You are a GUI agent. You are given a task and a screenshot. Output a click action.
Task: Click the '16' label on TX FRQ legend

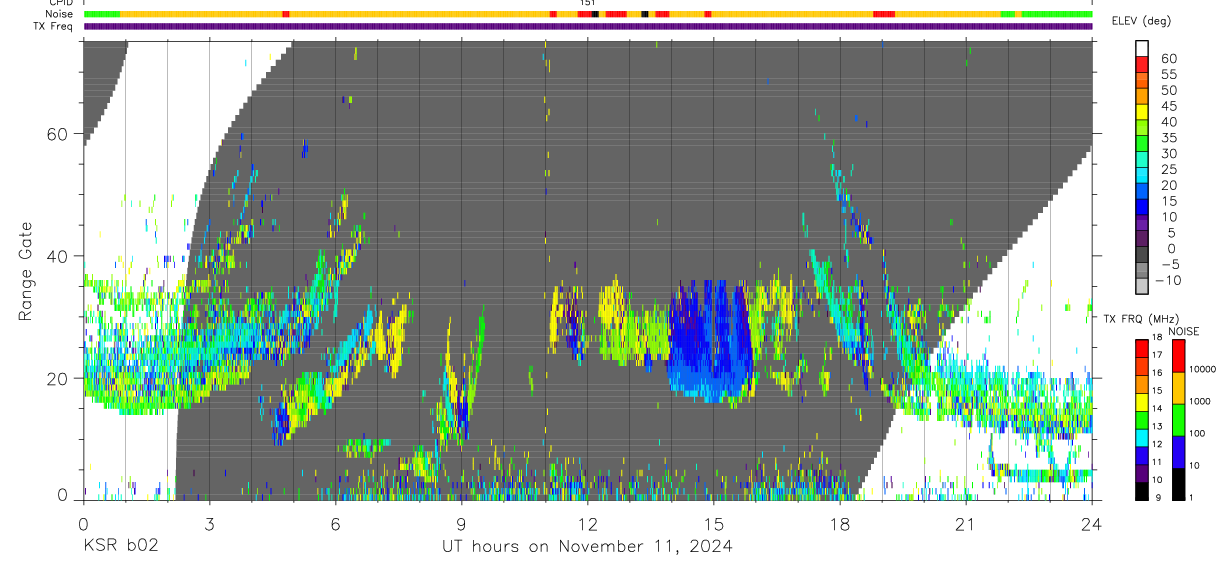point(1157,372)
